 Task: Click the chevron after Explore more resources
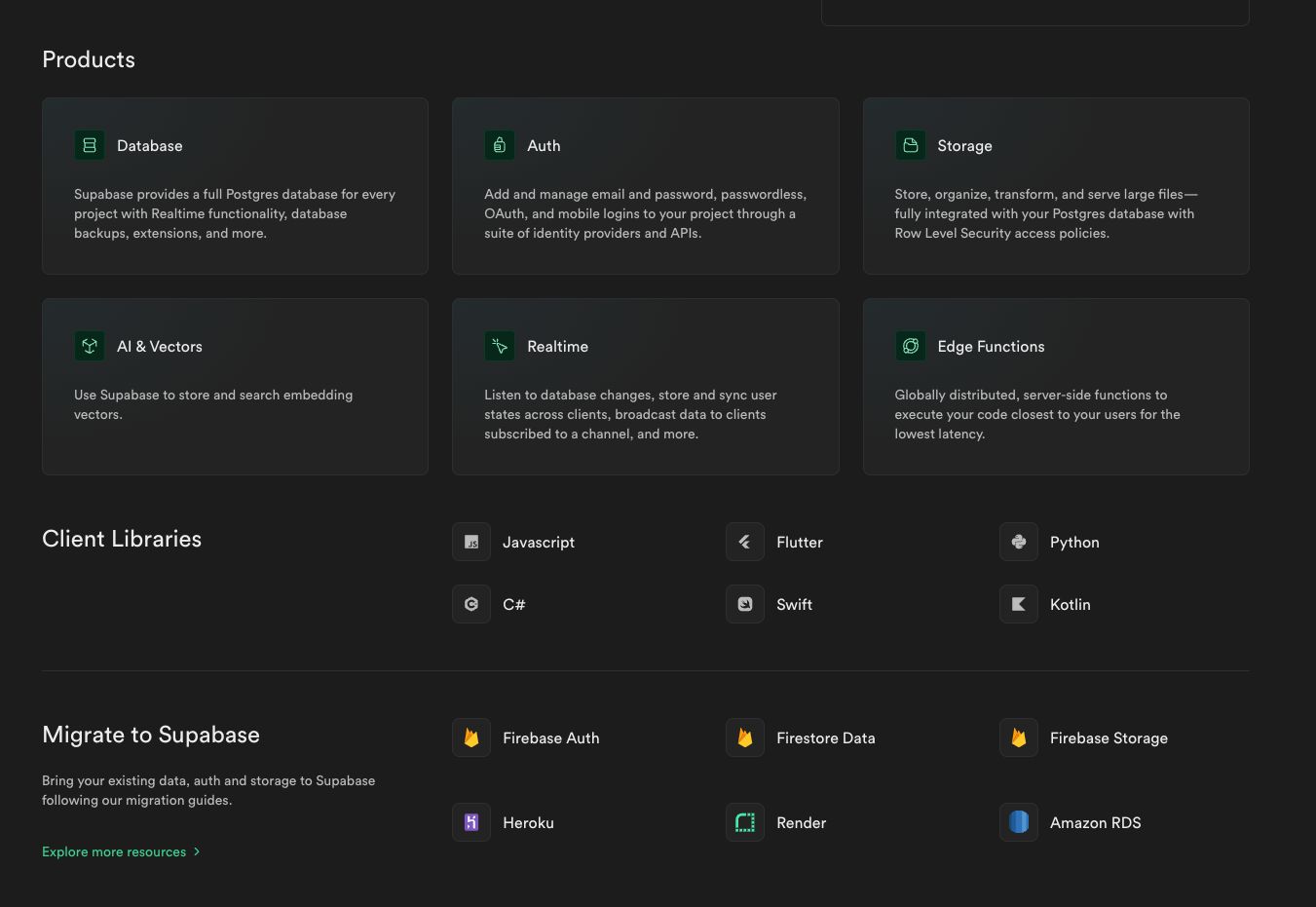[197, 851]
